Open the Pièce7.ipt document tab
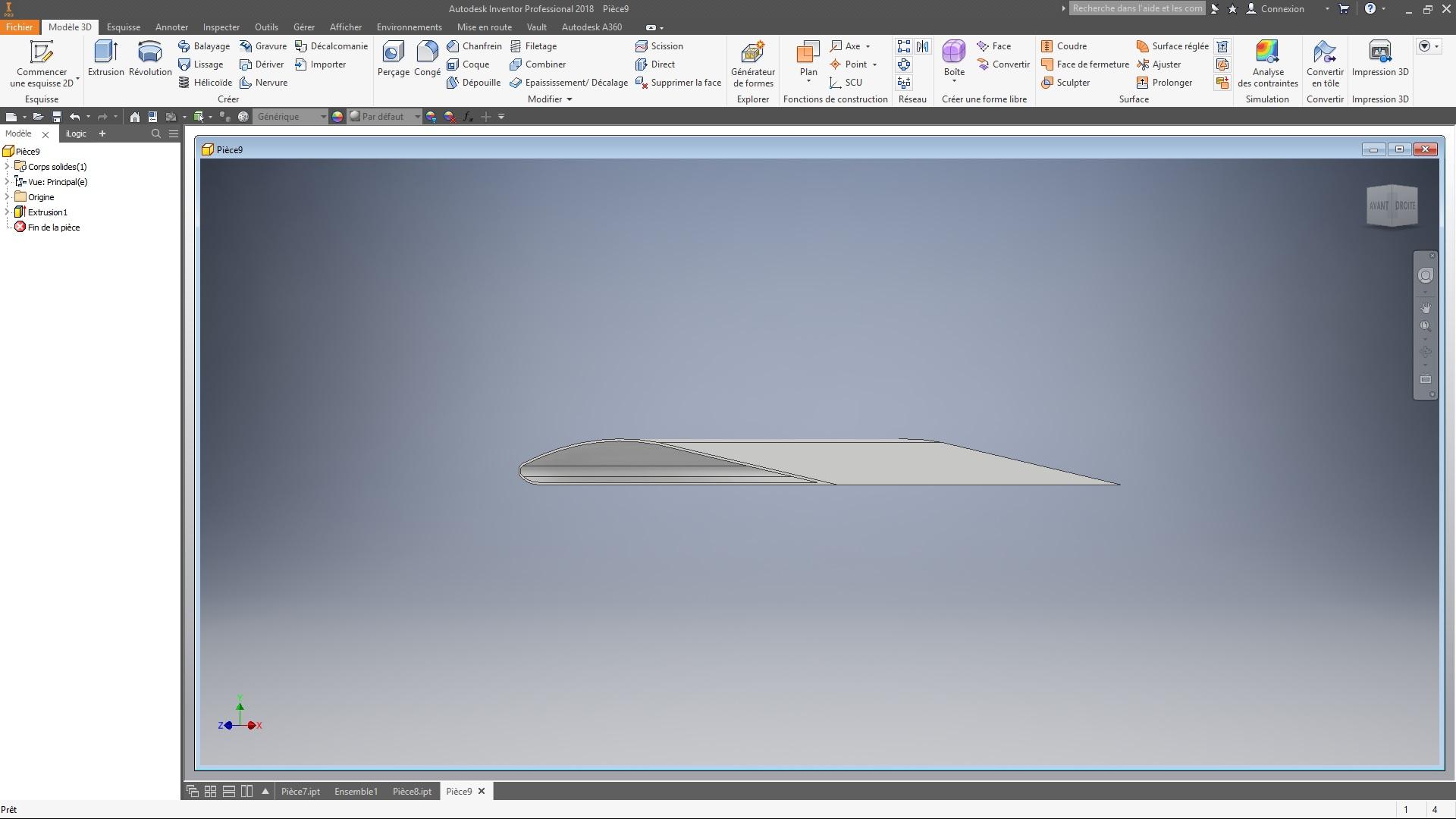The height and width of the screenshot is (819, 1456). (x=300, y=791)
